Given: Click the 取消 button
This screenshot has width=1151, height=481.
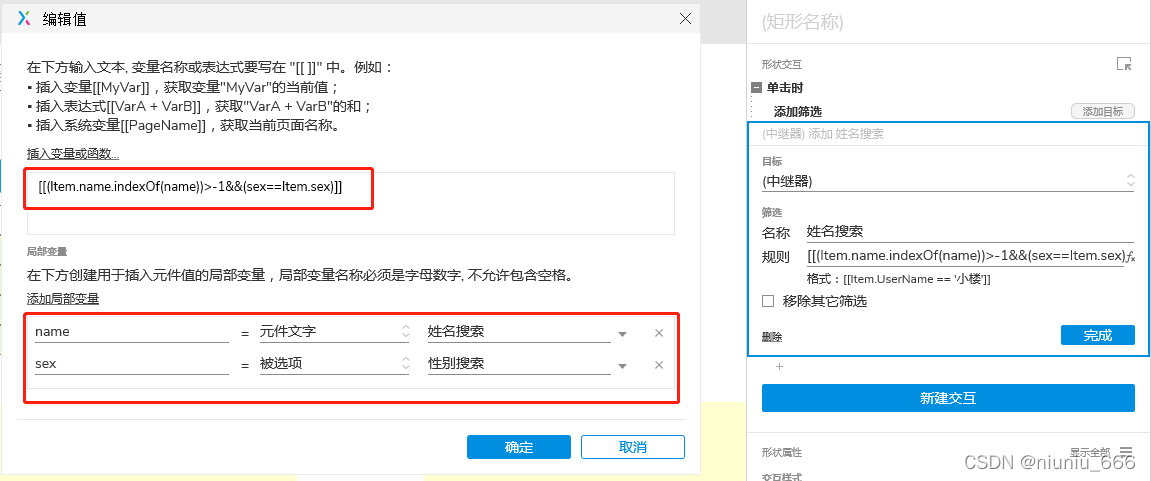Looking at the screenshot, I should (633, 447).
